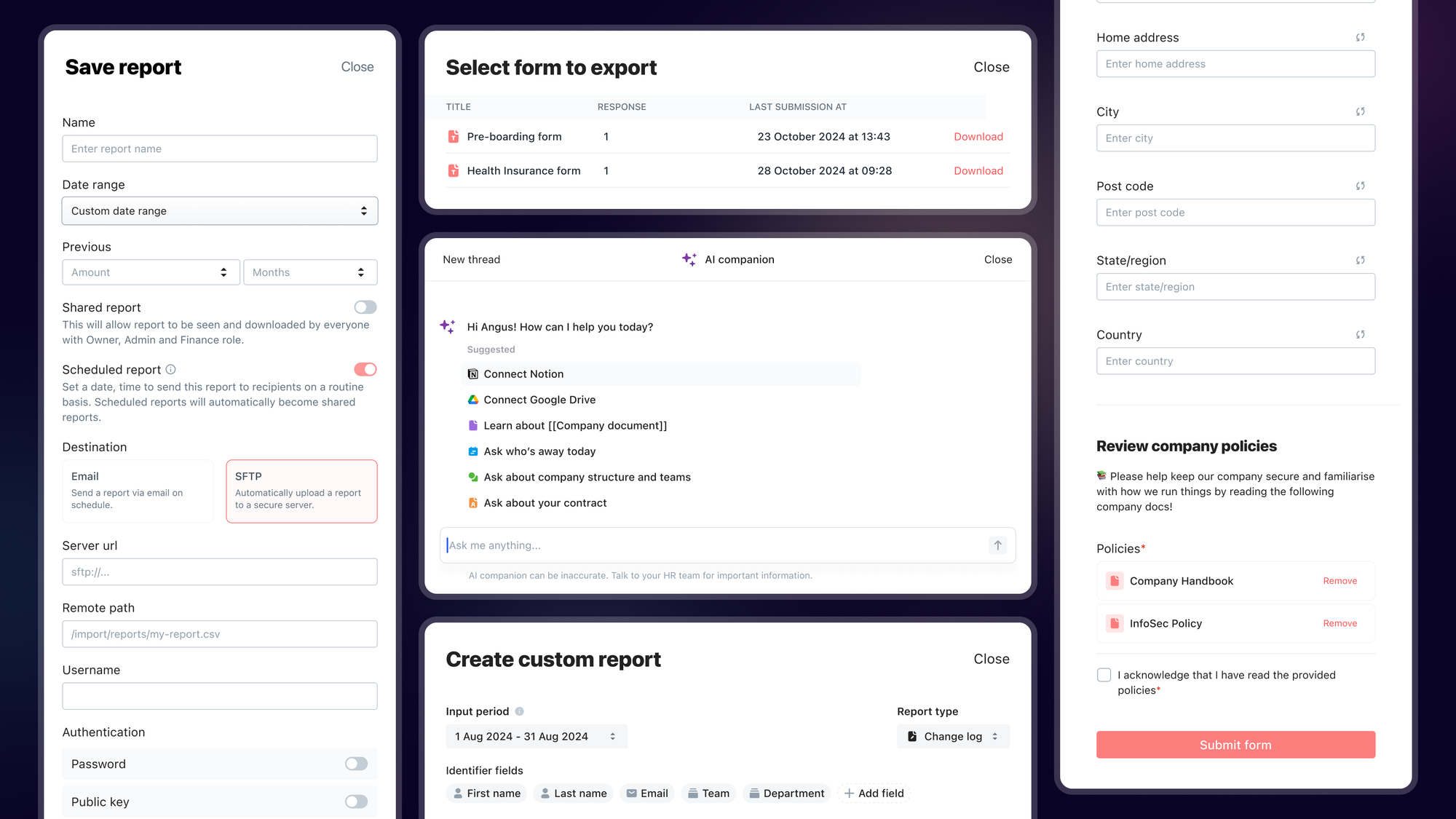Open the Custom date range dropdown

tap(219, 210)
